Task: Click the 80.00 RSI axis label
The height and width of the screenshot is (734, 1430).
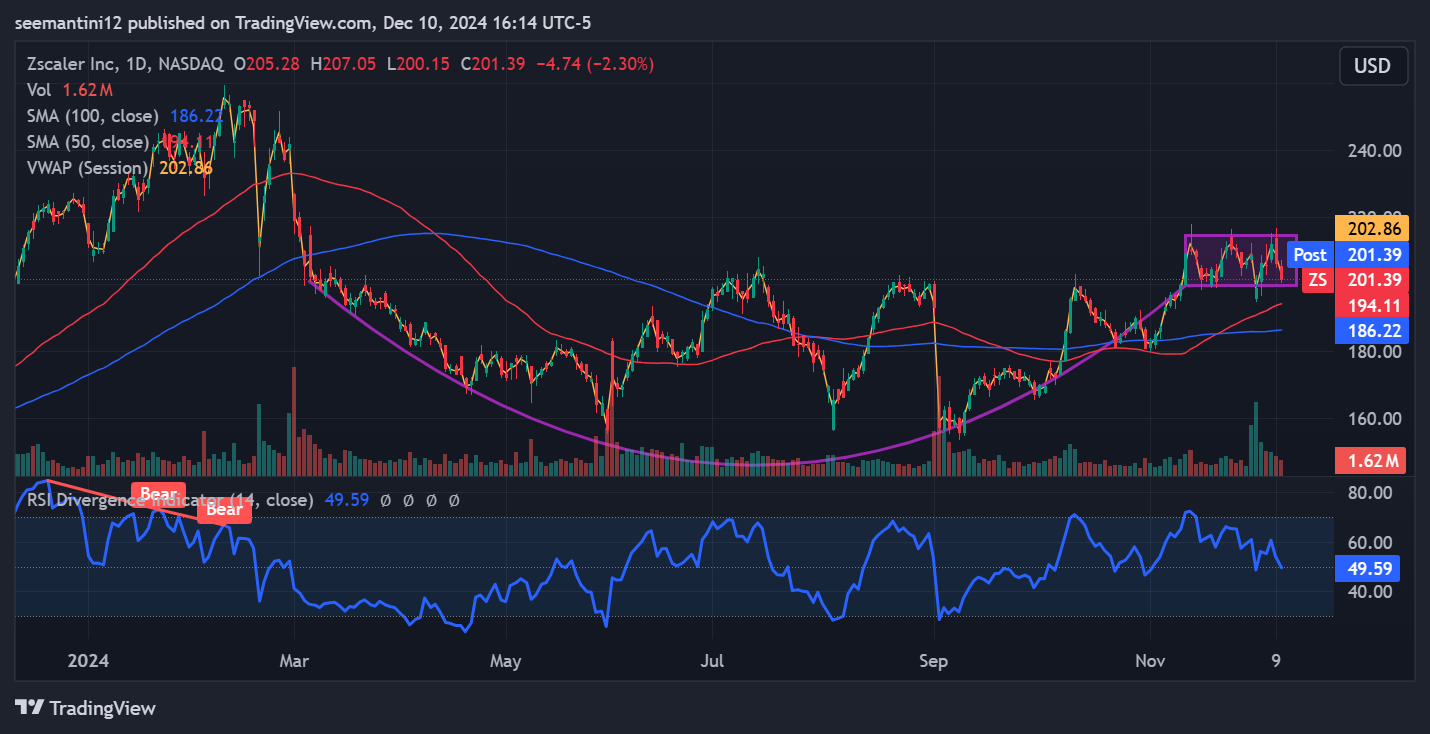Action: pos(1368,493)
